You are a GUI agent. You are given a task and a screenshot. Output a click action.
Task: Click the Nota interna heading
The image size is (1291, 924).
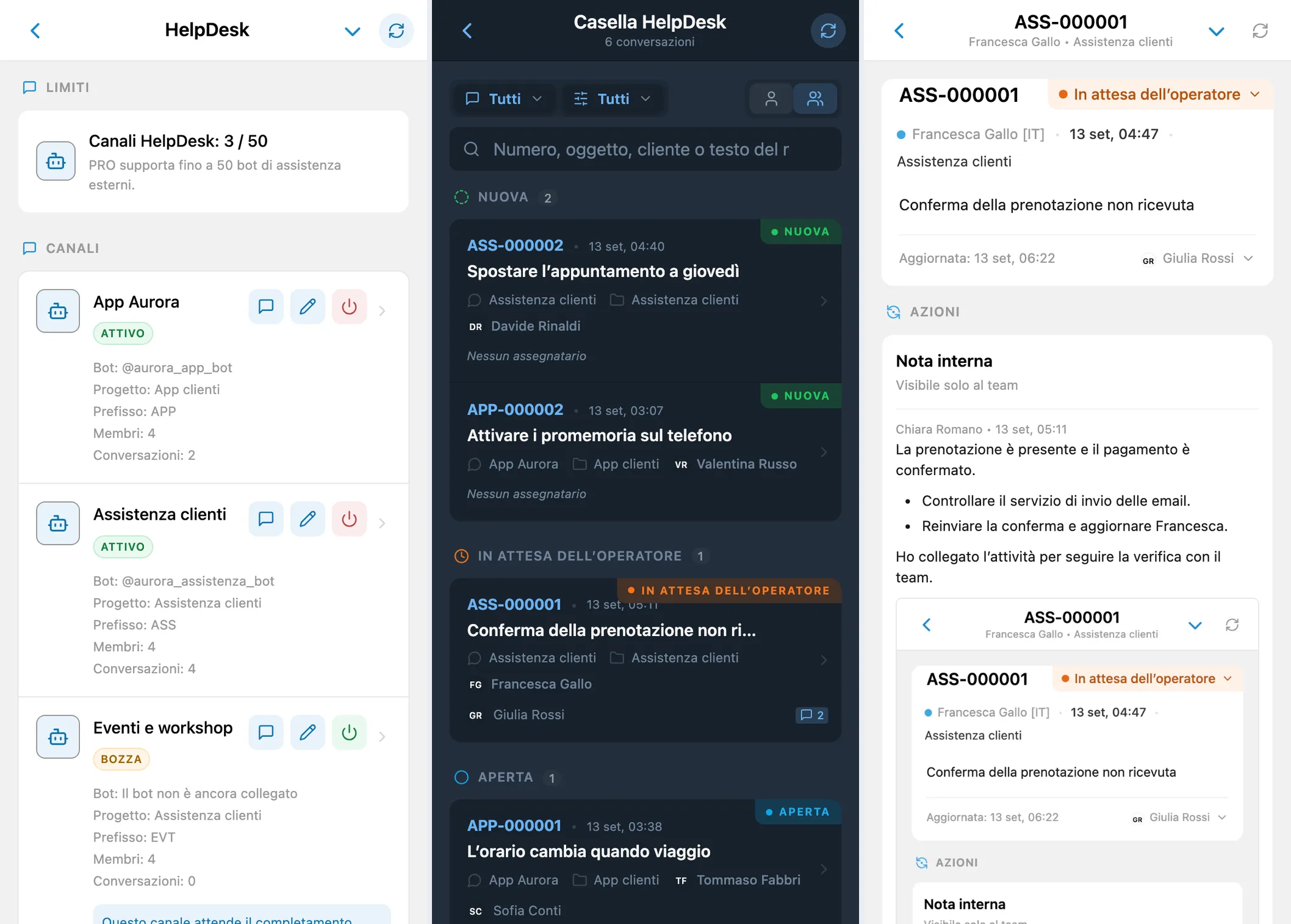click(x=944, y=361)
